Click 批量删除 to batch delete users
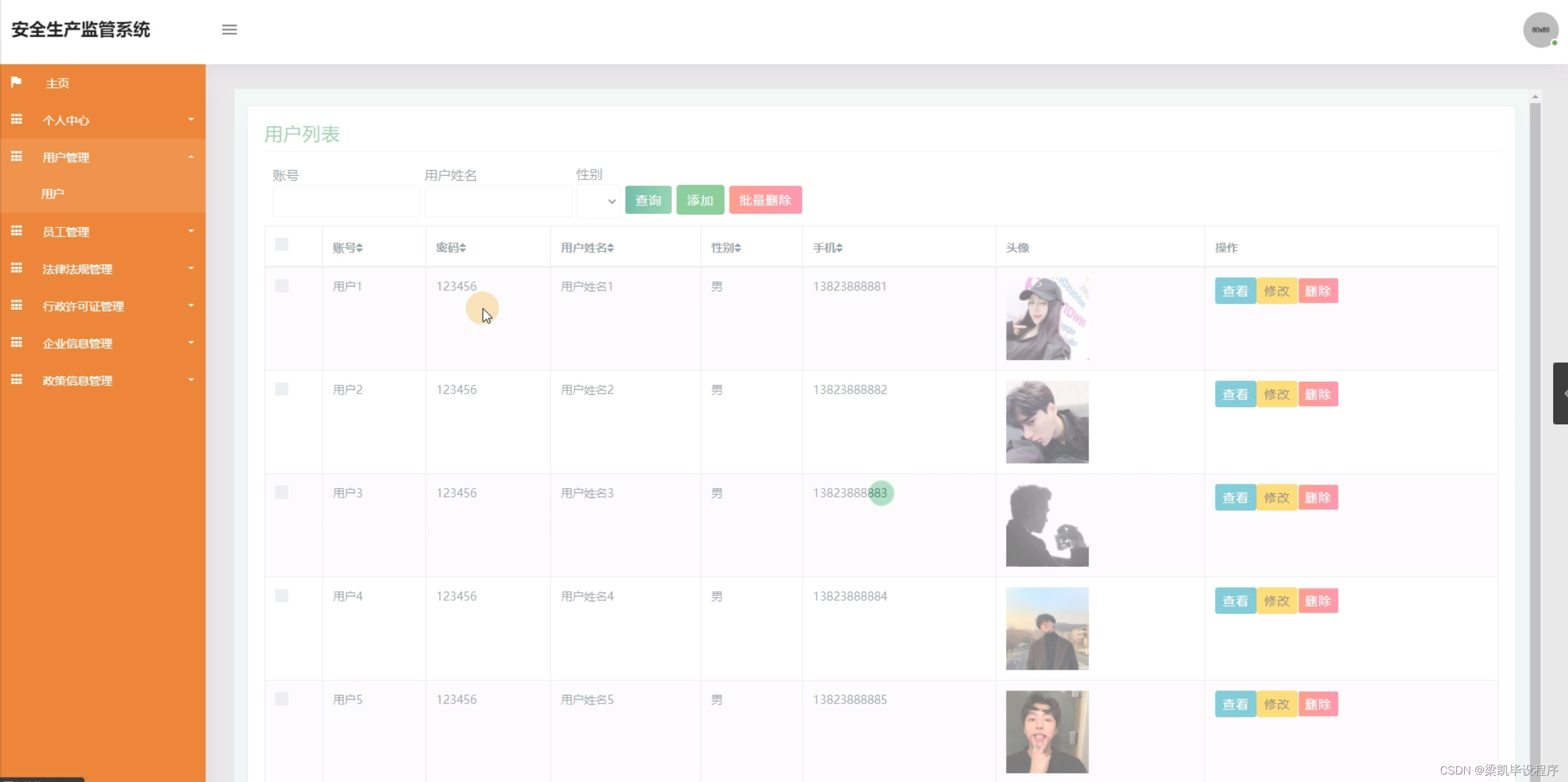This screenshot has height=782, width=1568. click(x=765, y=200)
